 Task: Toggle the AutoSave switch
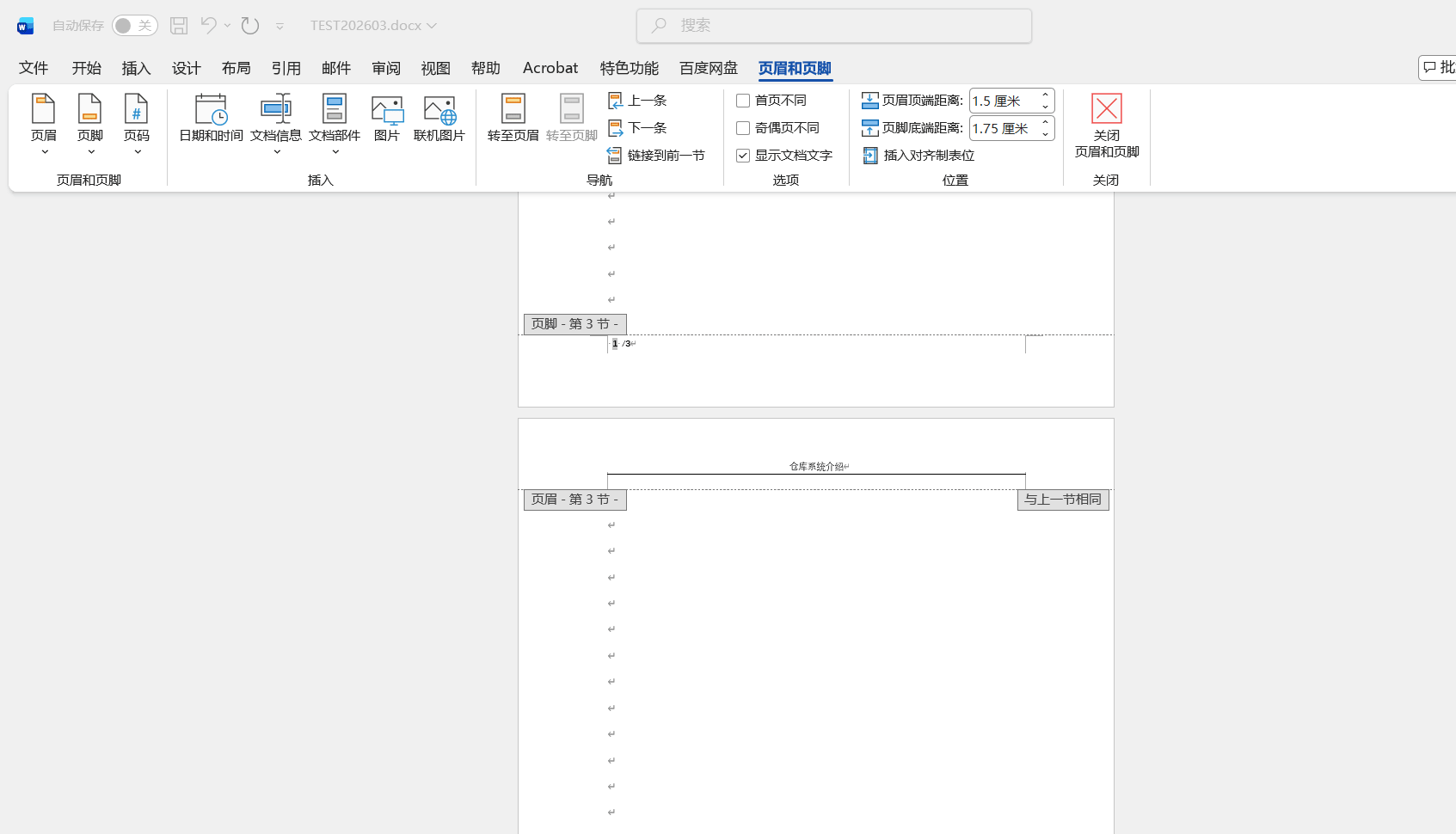[x=135, y=26]
